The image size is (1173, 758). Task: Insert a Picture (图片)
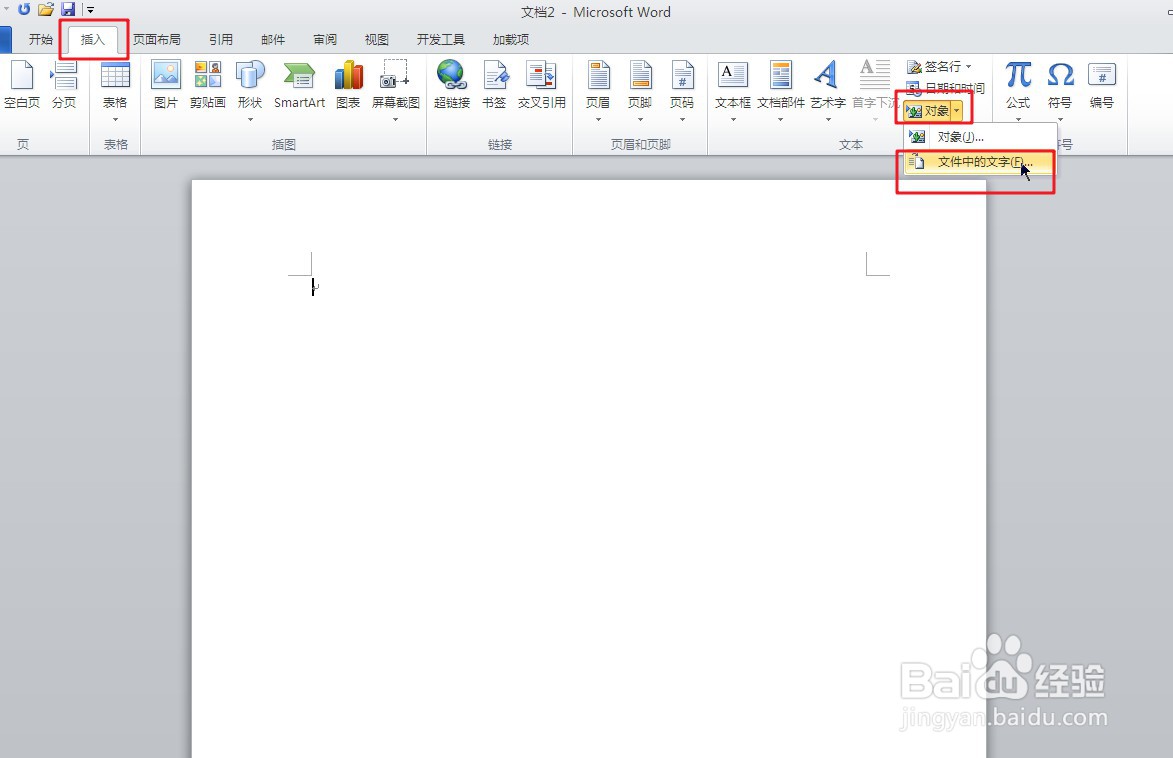165,85
